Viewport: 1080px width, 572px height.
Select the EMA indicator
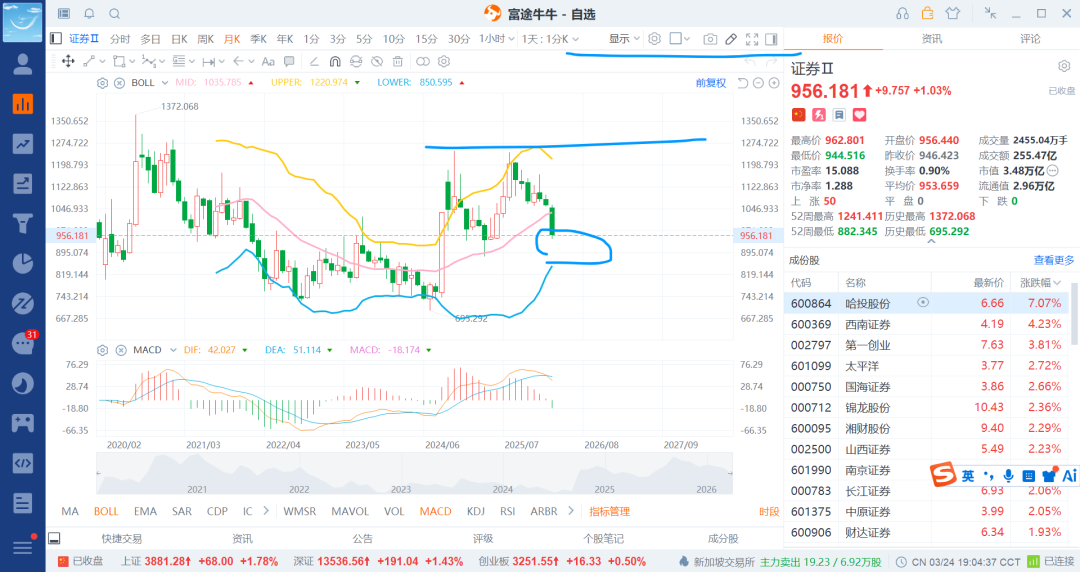point(145,511)
